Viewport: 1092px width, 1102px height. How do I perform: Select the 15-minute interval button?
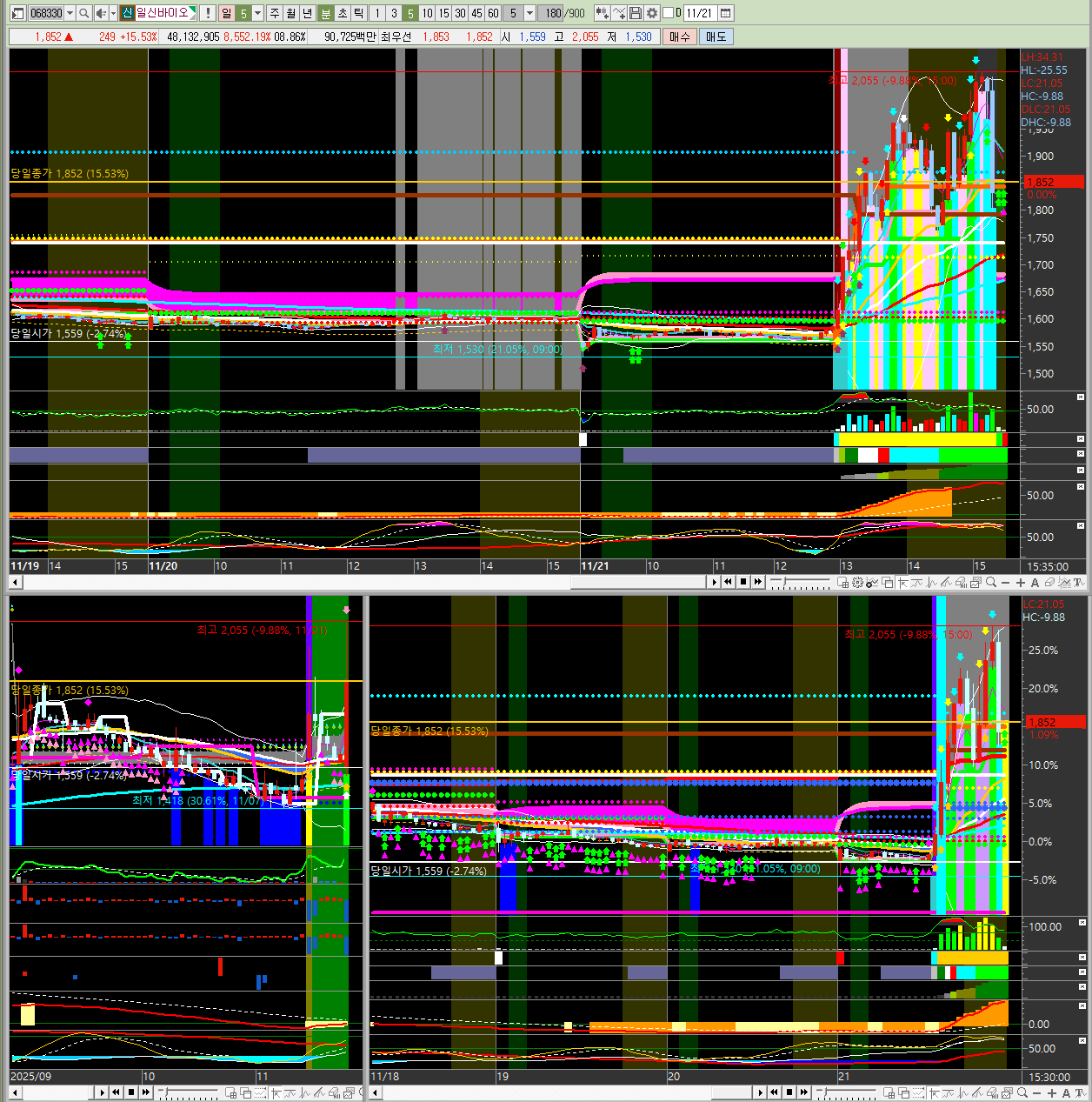(443, 13)
